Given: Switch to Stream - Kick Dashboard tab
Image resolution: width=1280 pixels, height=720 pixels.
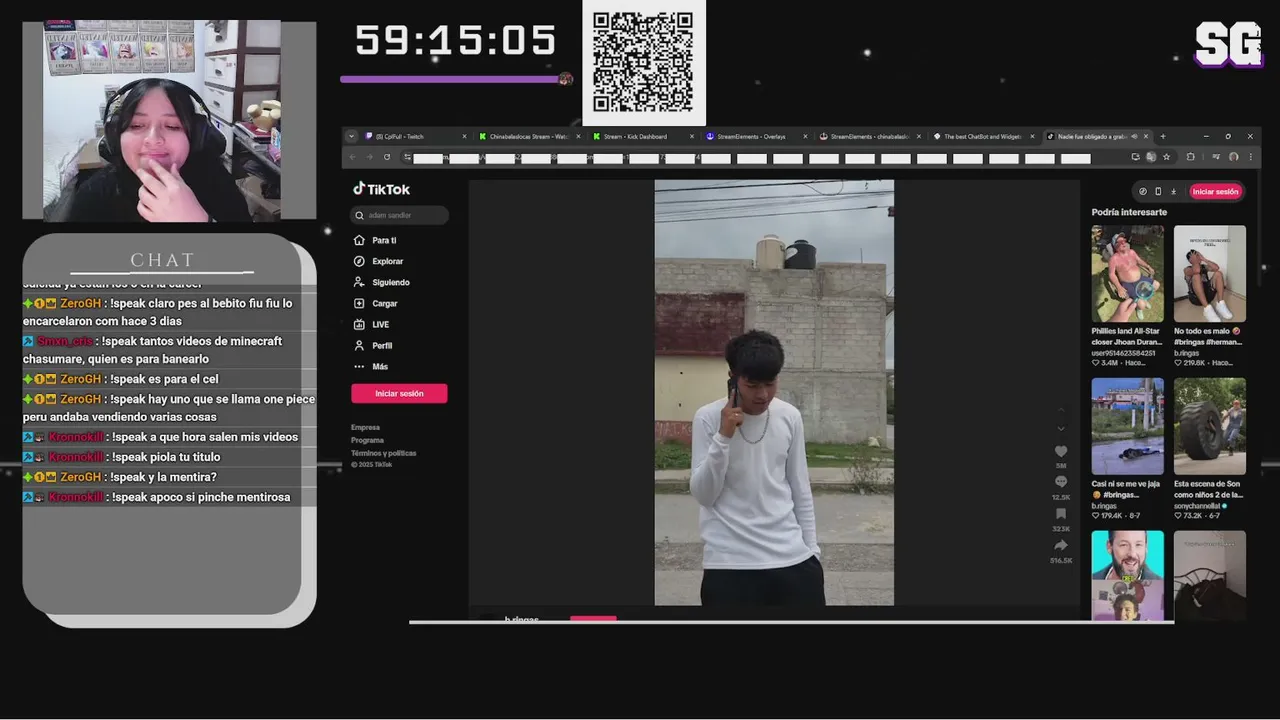Looking at the screenshot, I should 642,136.
